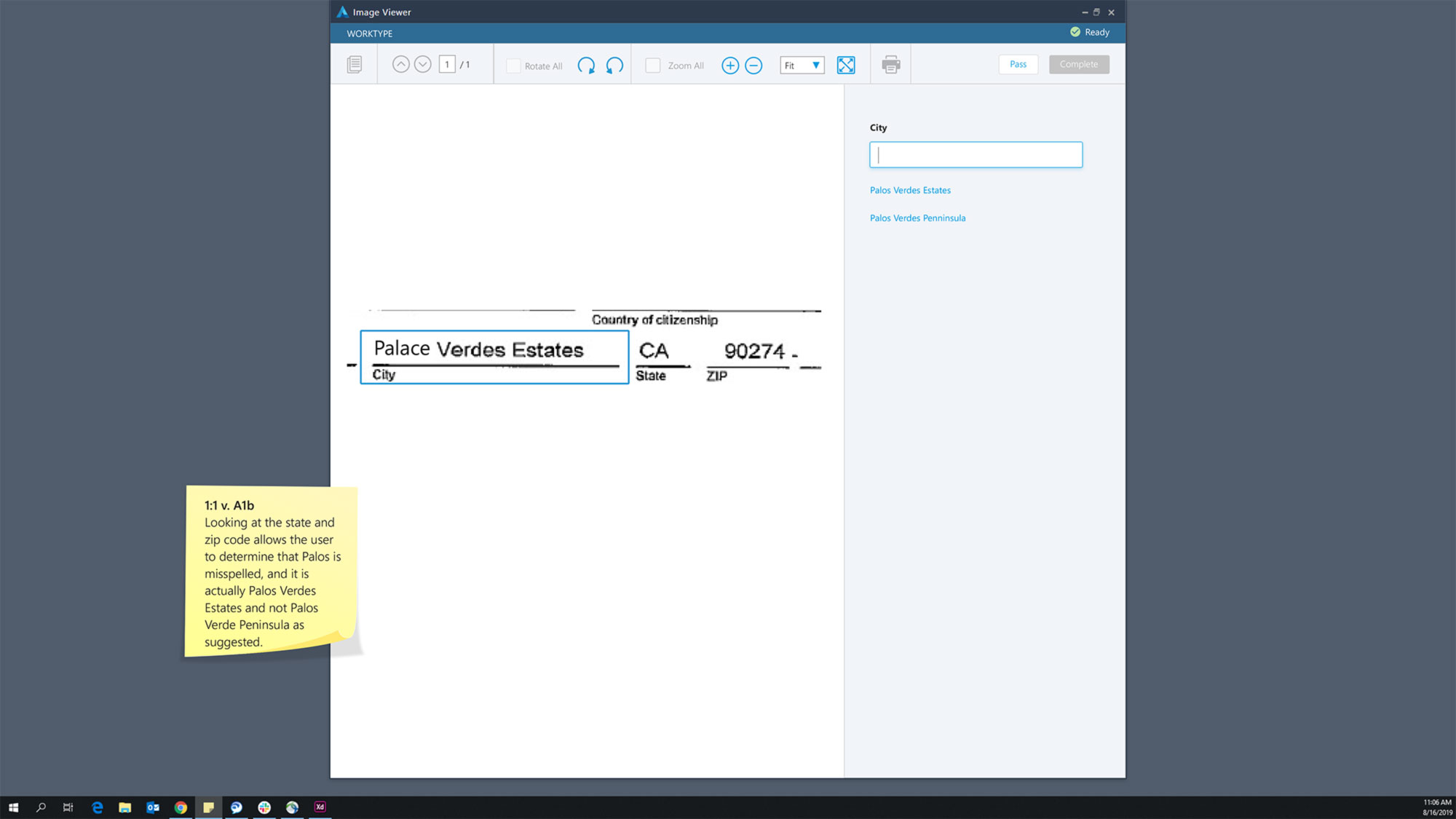
Task: Rotate image clockwise
Action: point(586,66)
